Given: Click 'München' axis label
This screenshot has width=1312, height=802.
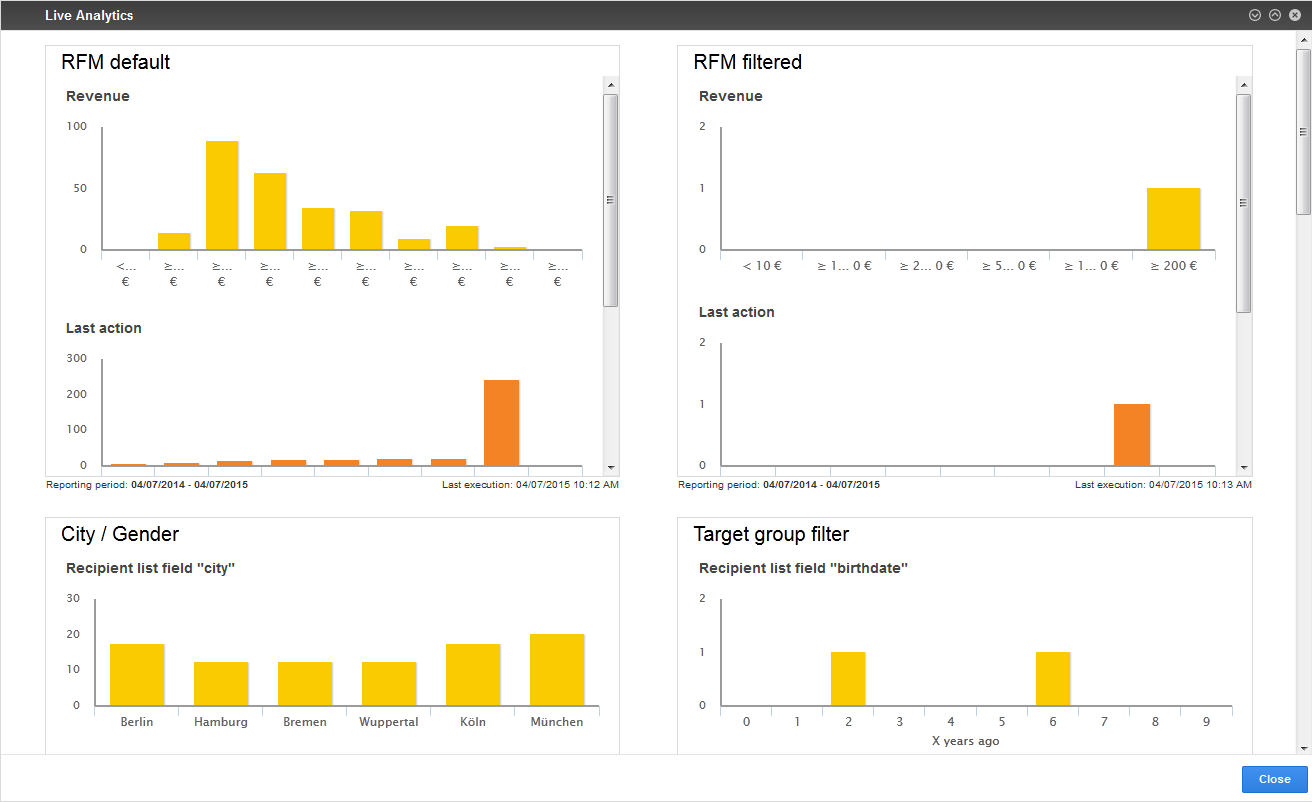Looking at the screenshot, I should click(x=557, y=722).
